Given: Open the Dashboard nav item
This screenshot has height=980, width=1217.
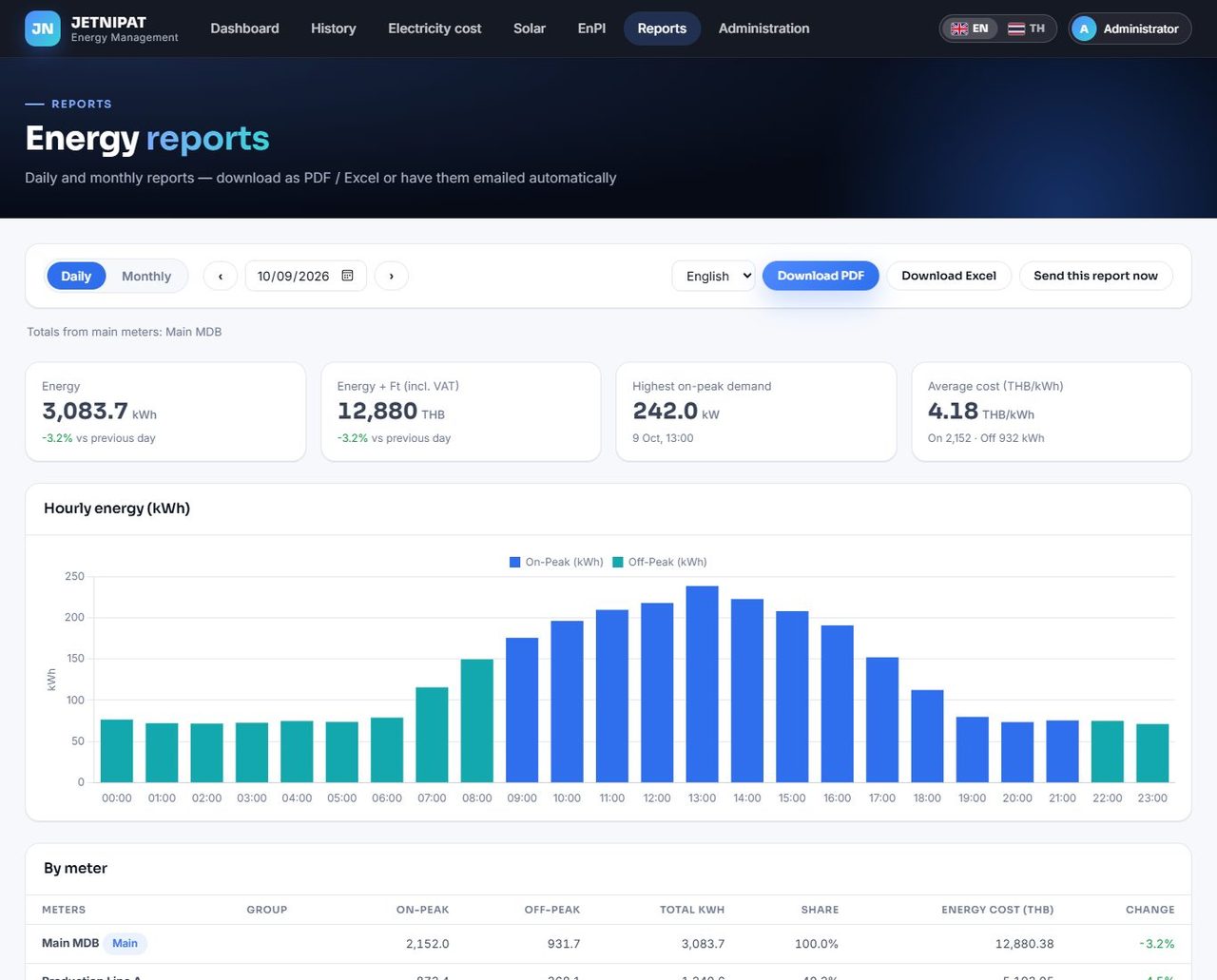Looking at the screenshot, I should pos(244,29).
